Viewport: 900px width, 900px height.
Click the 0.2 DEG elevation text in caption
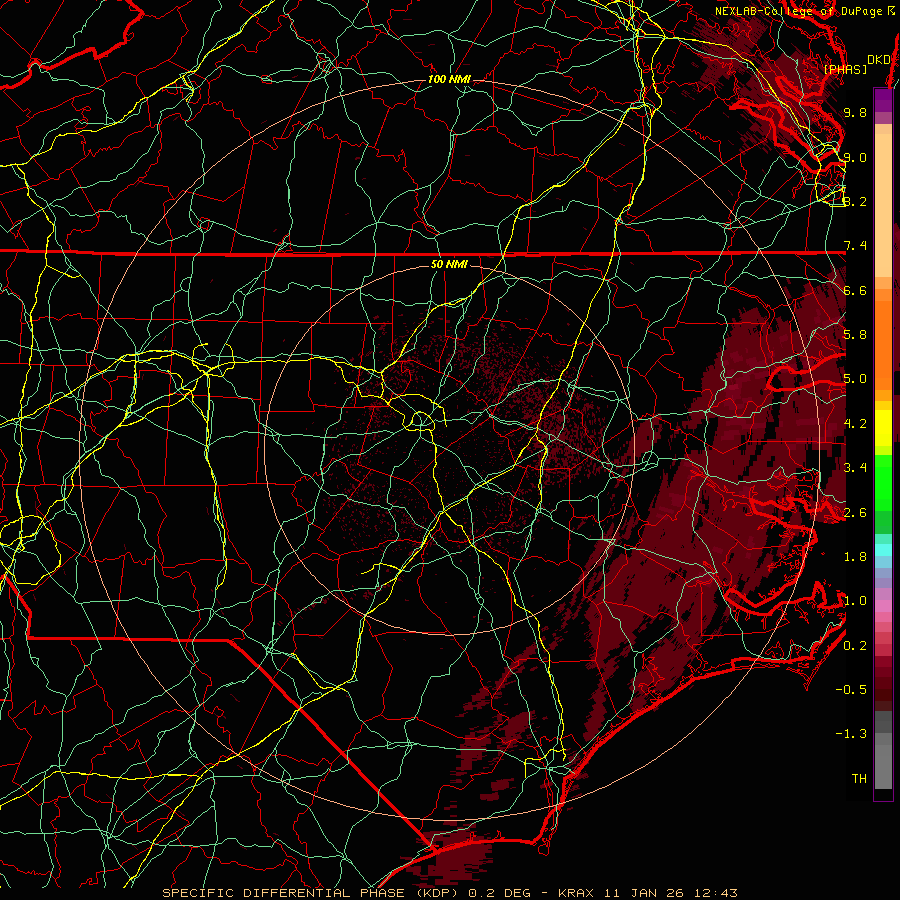point(502,893)
